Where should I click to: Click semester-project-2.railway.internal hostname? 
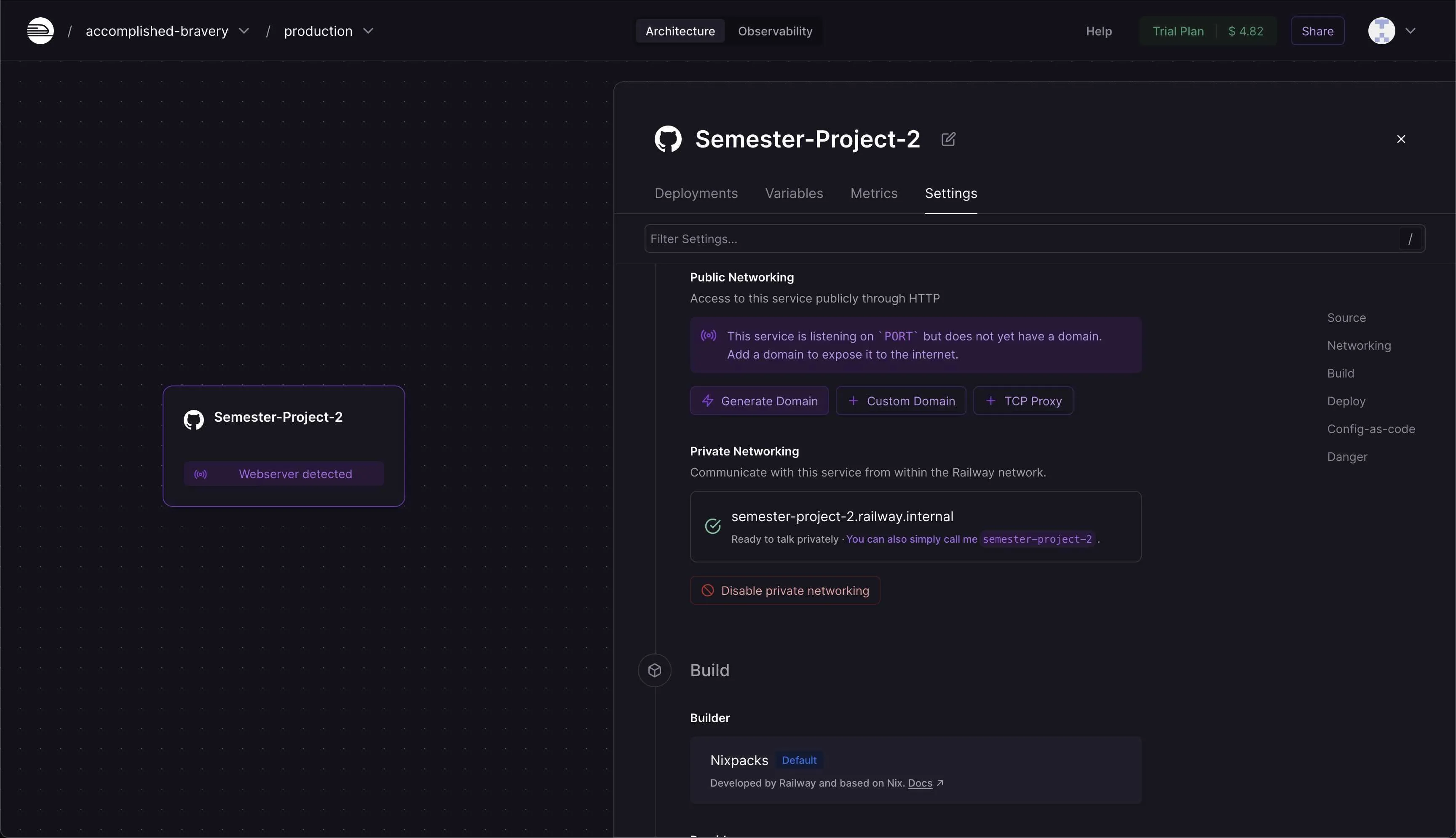842,516
